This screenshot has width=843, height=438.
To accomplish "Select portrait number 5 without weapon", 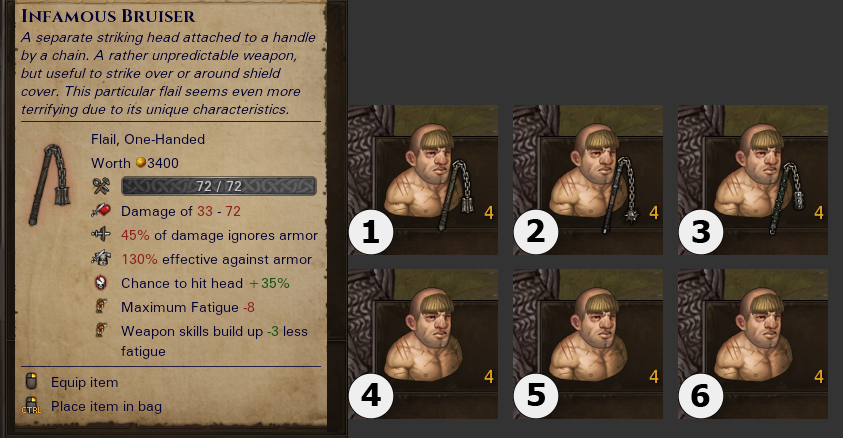I will point(588,344).
